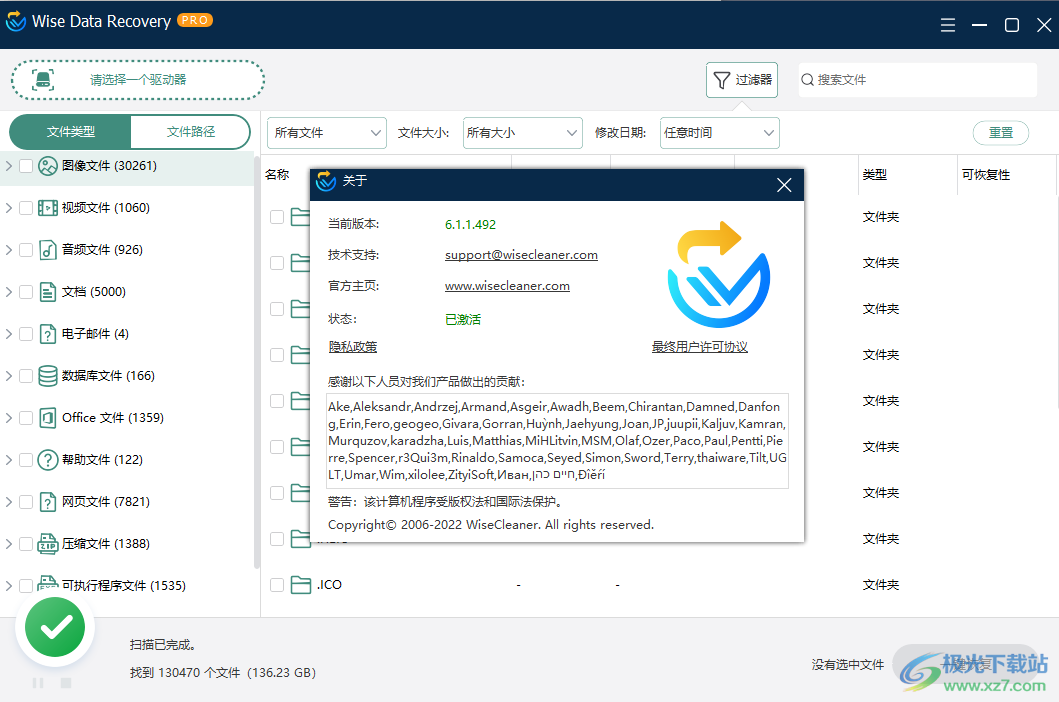
Task: Click the 已激活 activation status text
Action: point(463,320)
